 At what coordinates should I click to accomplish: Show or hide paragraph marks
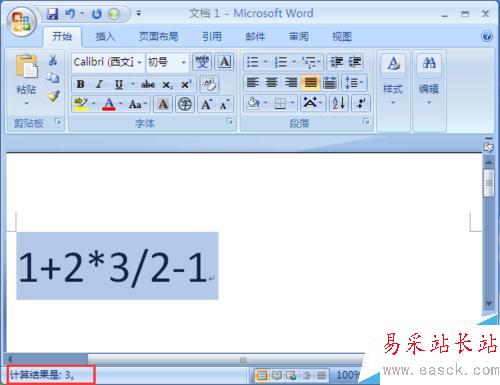(361, 103)
